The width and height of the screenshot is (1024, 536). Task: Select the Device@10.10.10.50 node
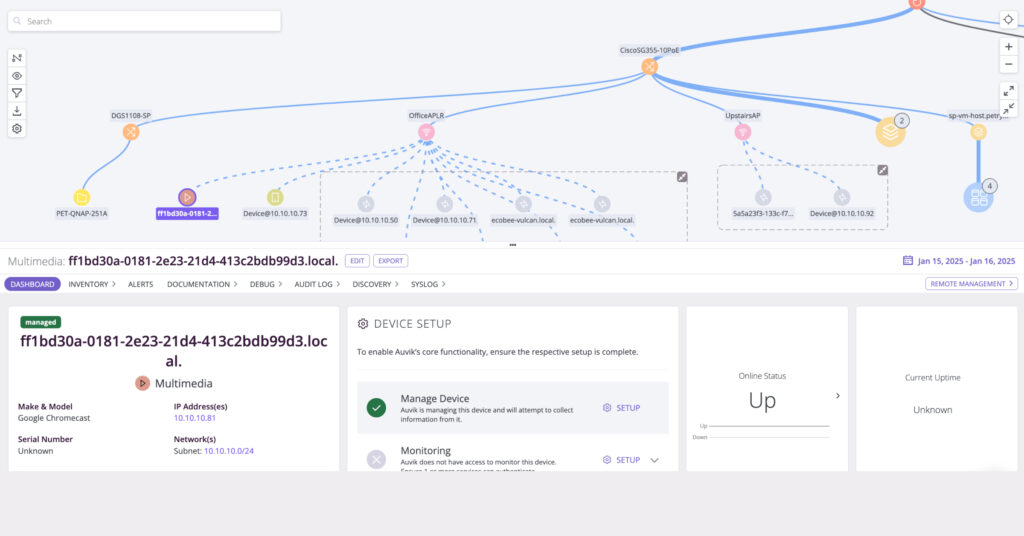(x=366, y=204)
